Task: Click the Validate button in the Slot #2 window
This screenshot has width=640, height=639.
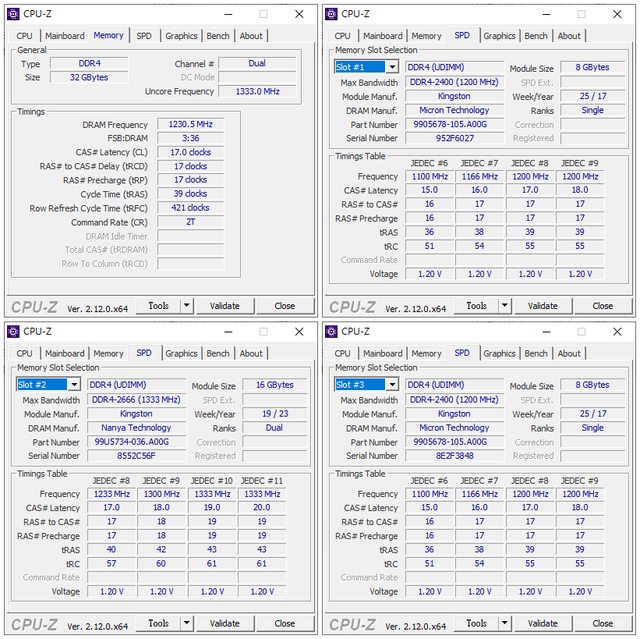Action: 224,624
